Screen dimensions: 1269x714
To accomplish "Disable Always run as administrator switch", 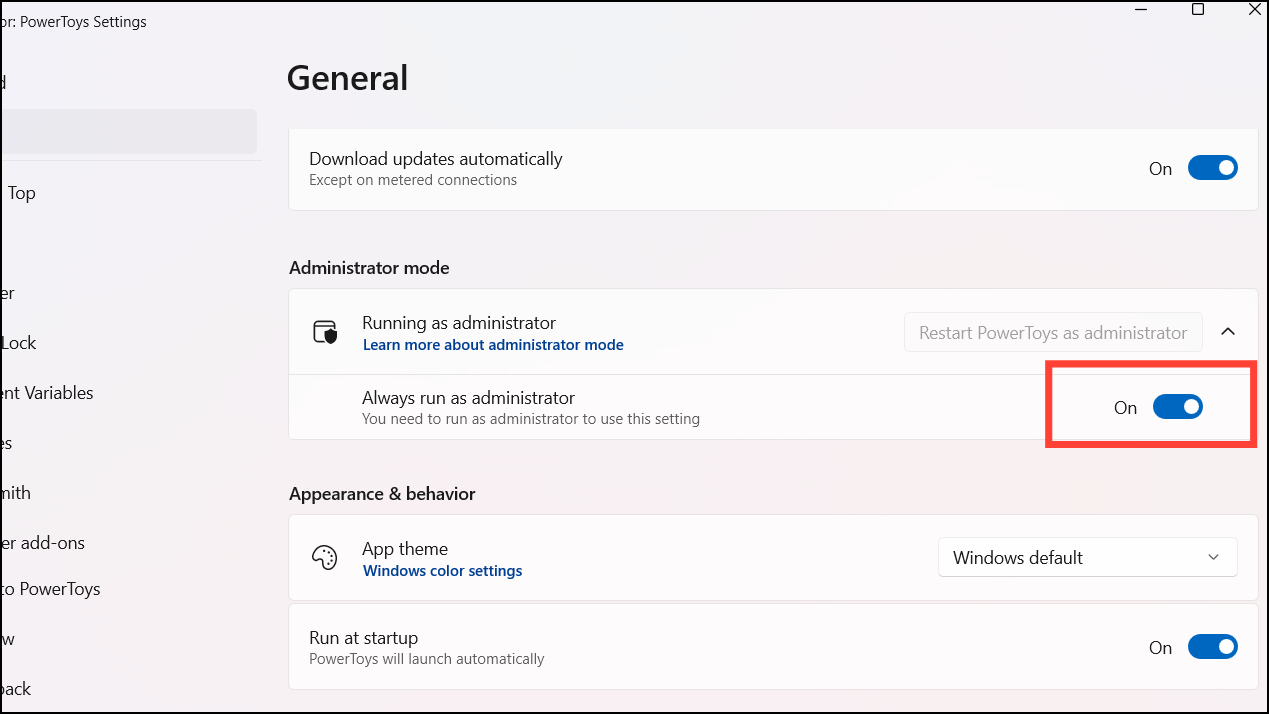I will point(1177,407).
